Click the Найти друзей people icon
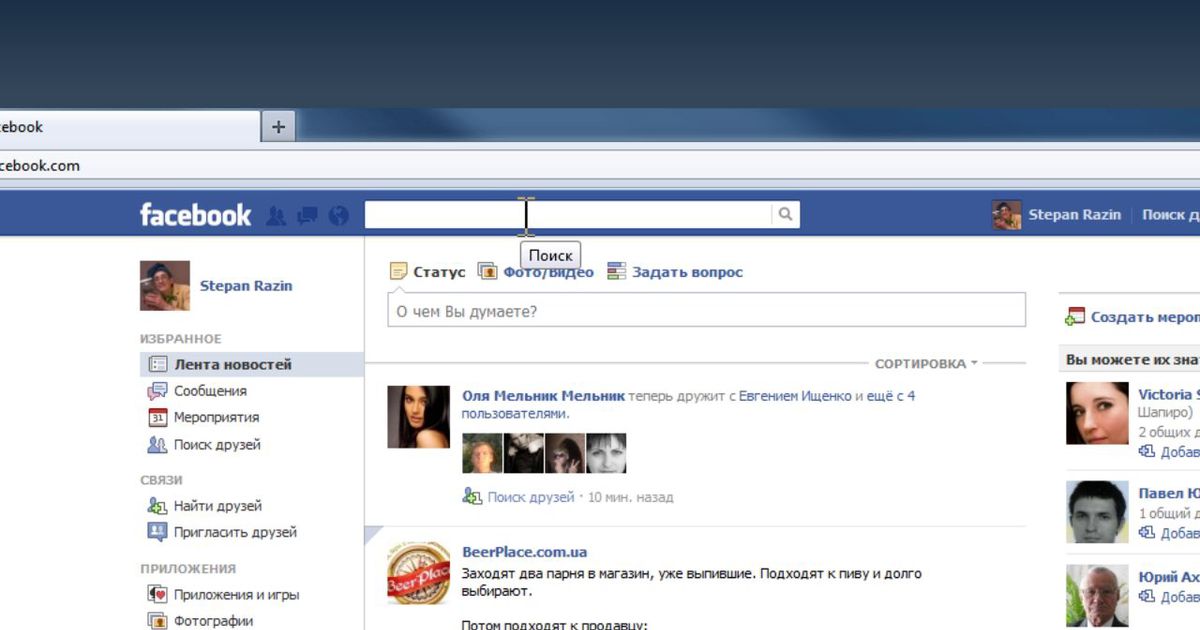This screenshot has height=630, width=1200. point(158,506)
